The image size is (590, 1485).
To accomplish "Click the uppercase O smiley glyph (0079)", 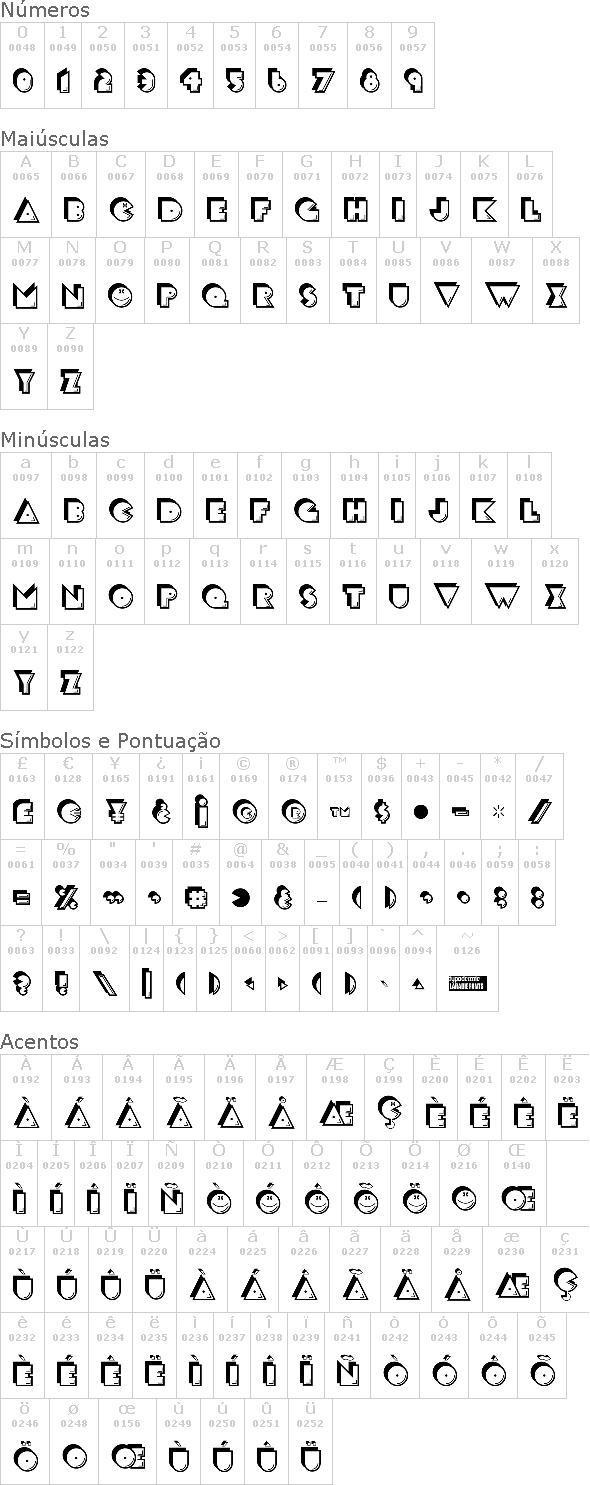I will pyautogui.click(x=120, y=295).
